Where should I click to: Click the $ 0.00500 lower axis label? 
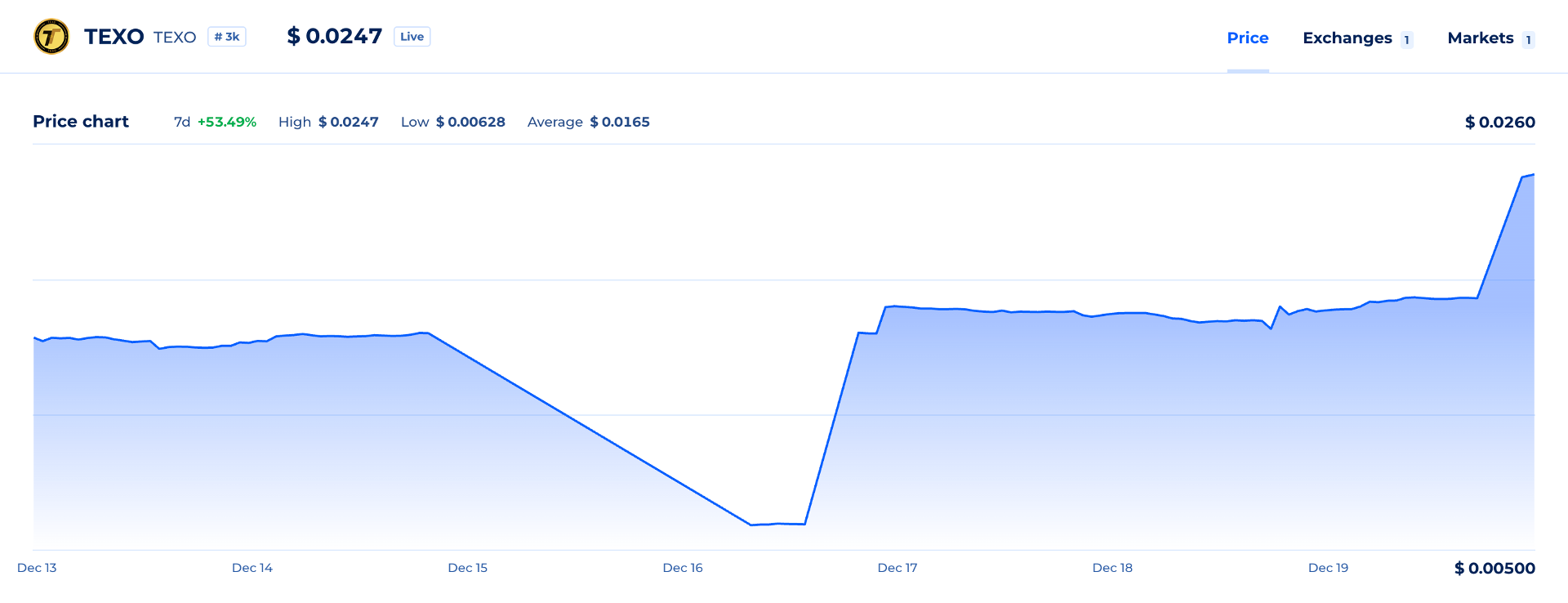1494,568
